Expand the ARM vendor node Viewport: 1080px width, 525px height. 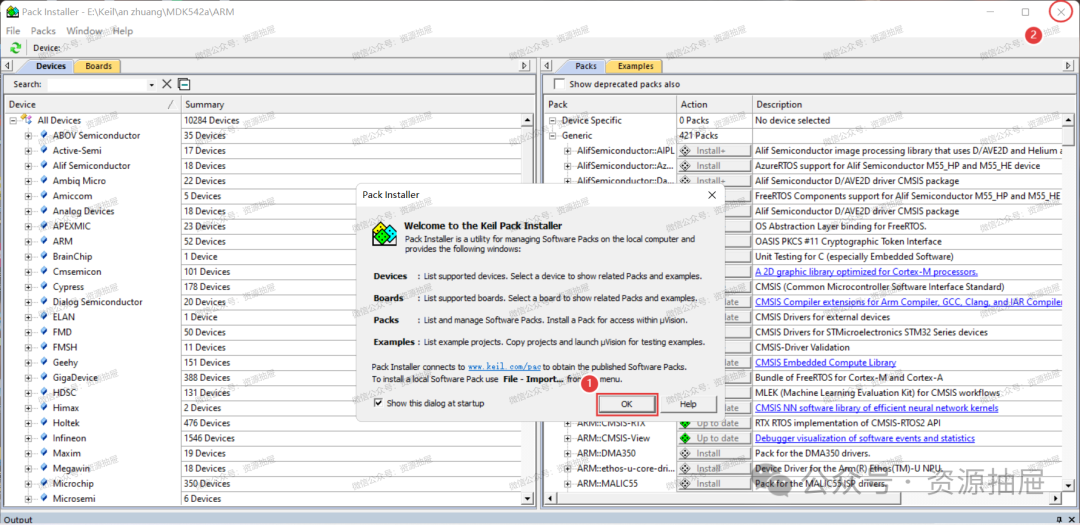click(x=28, y=241)
